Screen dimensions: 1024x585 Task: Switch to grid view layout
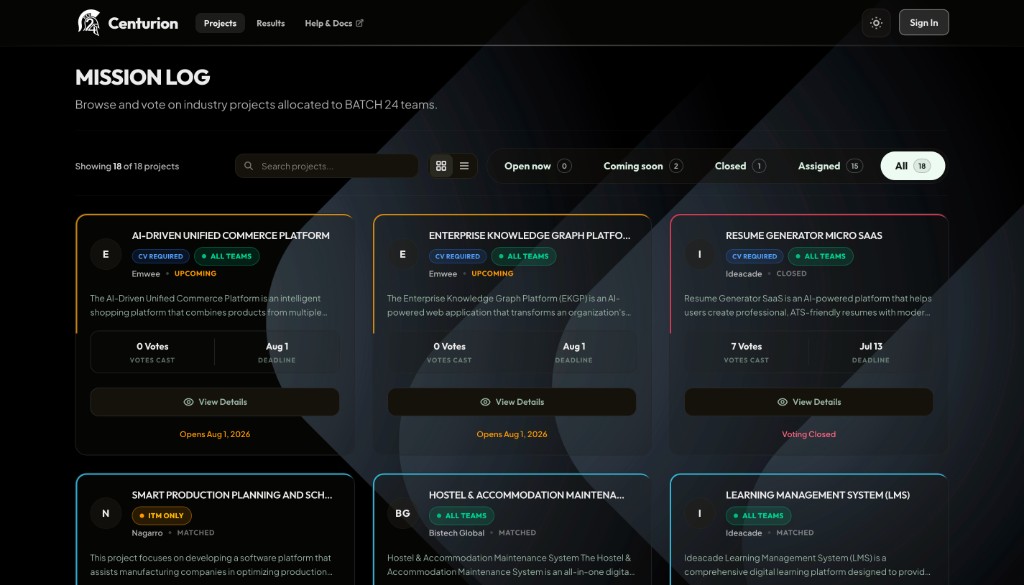(441, 166)
